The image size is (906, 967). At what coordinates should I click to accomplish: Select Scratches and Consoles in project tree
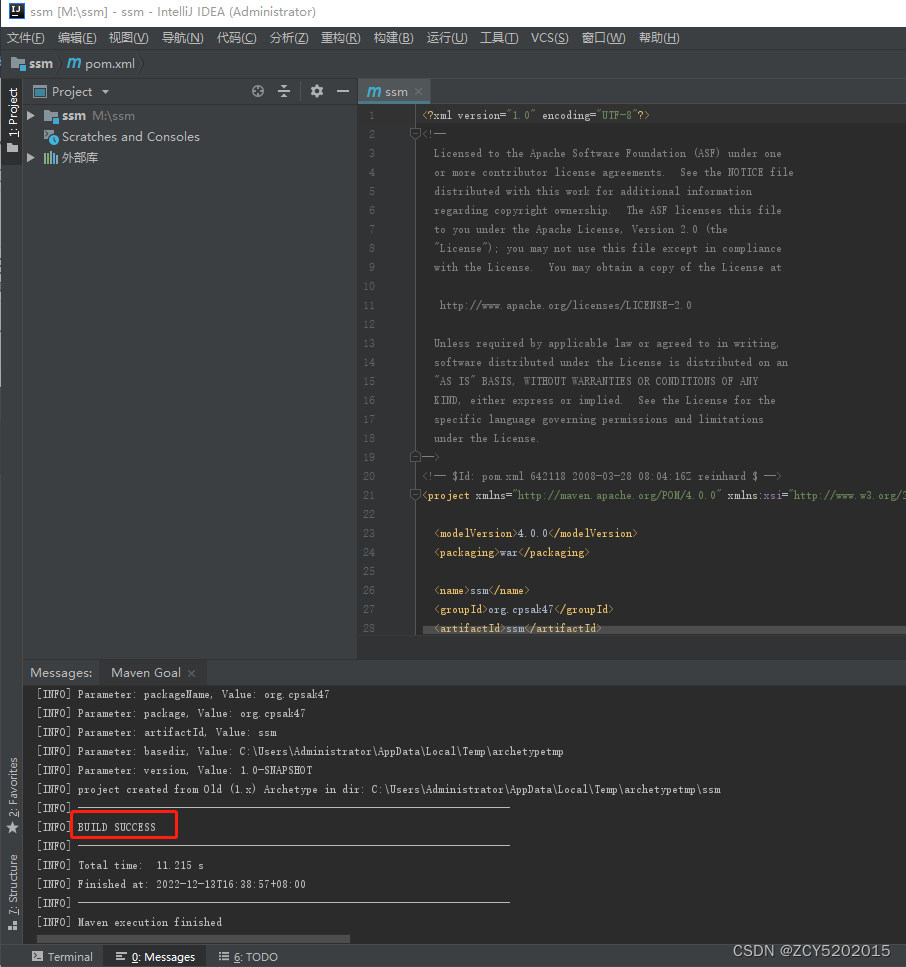131,137
